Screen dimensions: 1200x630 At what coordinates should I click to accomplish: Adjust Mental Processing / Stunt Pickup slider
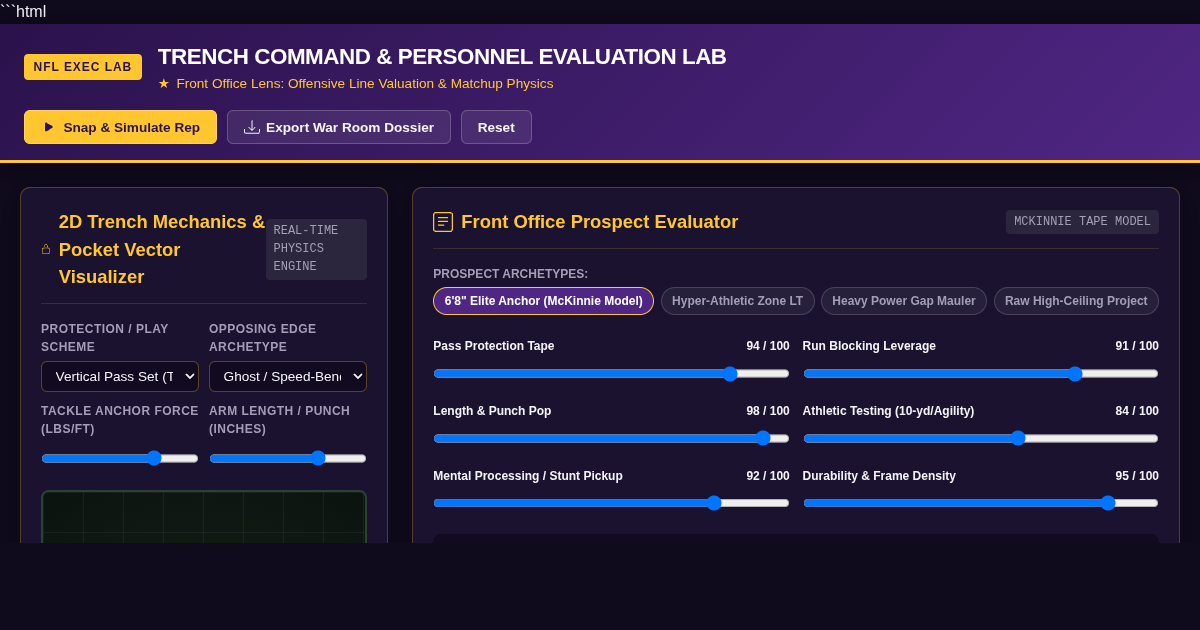tap(611, 503)
